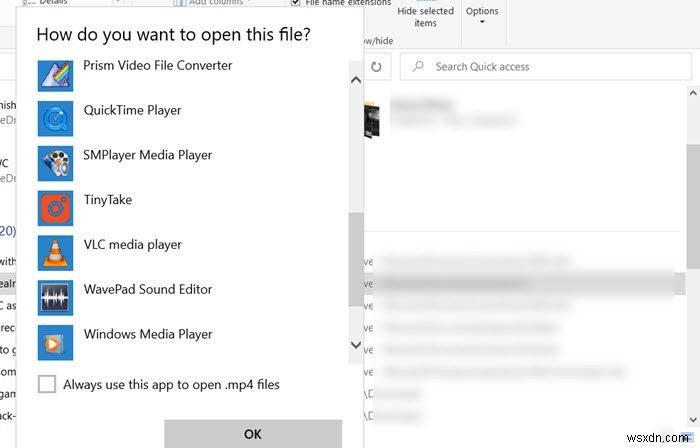Pick the SMPlayer Media Player icon
The height and width of the screenshot is (448, 700).
click(x=55, y=163)
